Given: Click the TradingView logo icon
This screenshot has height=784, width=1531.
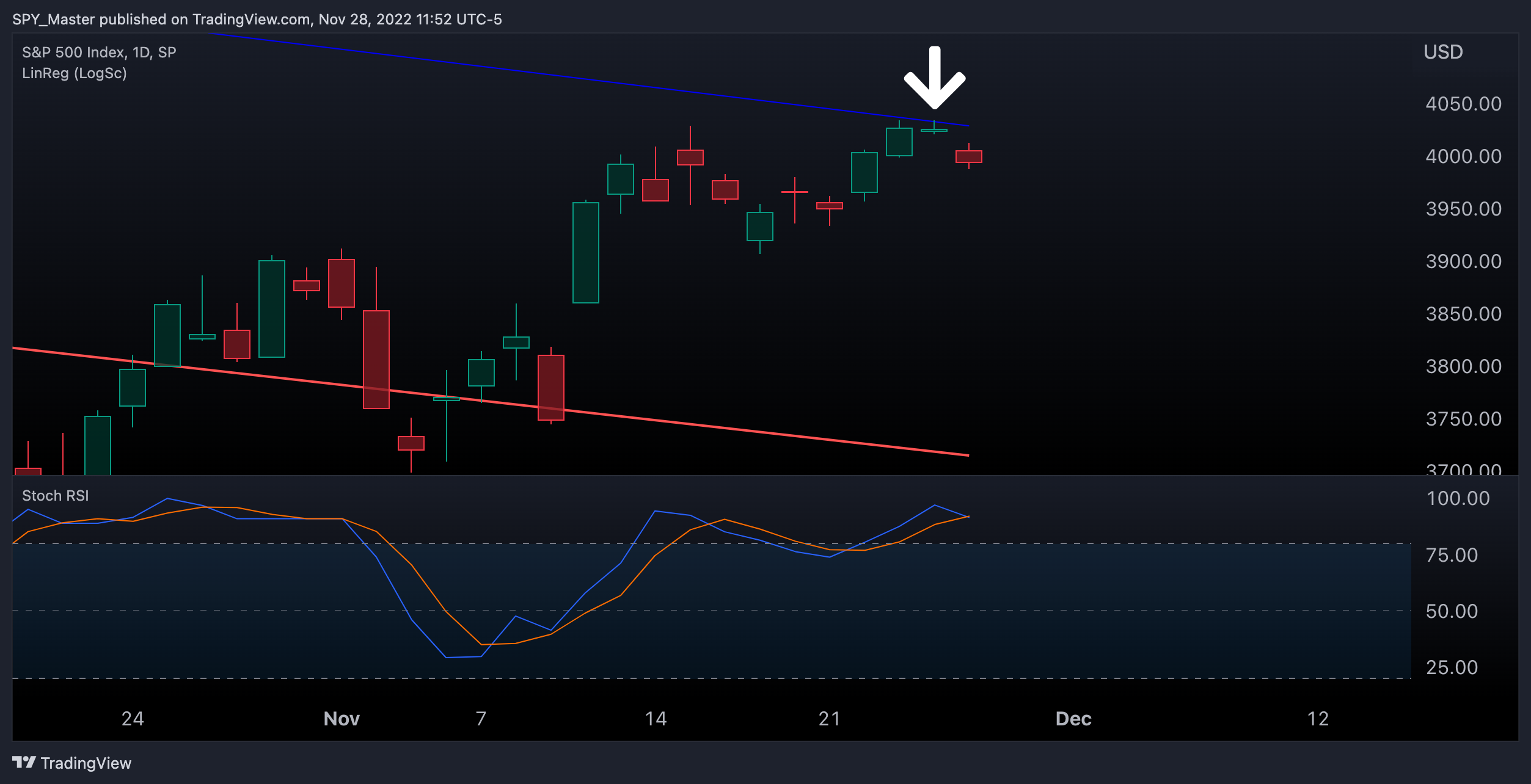Looking at the screenshot, I should (x=24, y=762).
